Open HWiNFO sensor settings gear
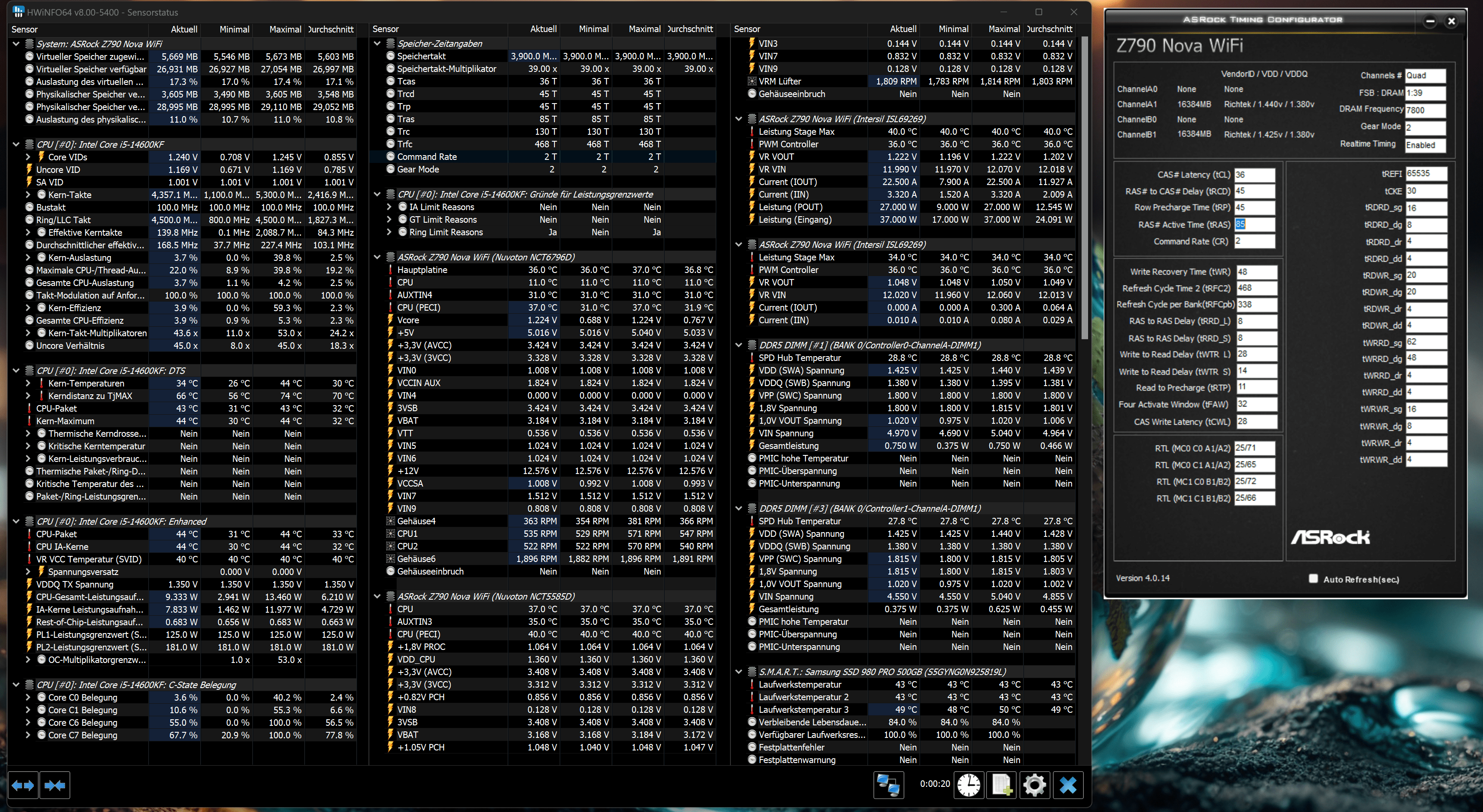This screenshot has width=1483, height=812. pyautogui.click(x=1034, y=785)
